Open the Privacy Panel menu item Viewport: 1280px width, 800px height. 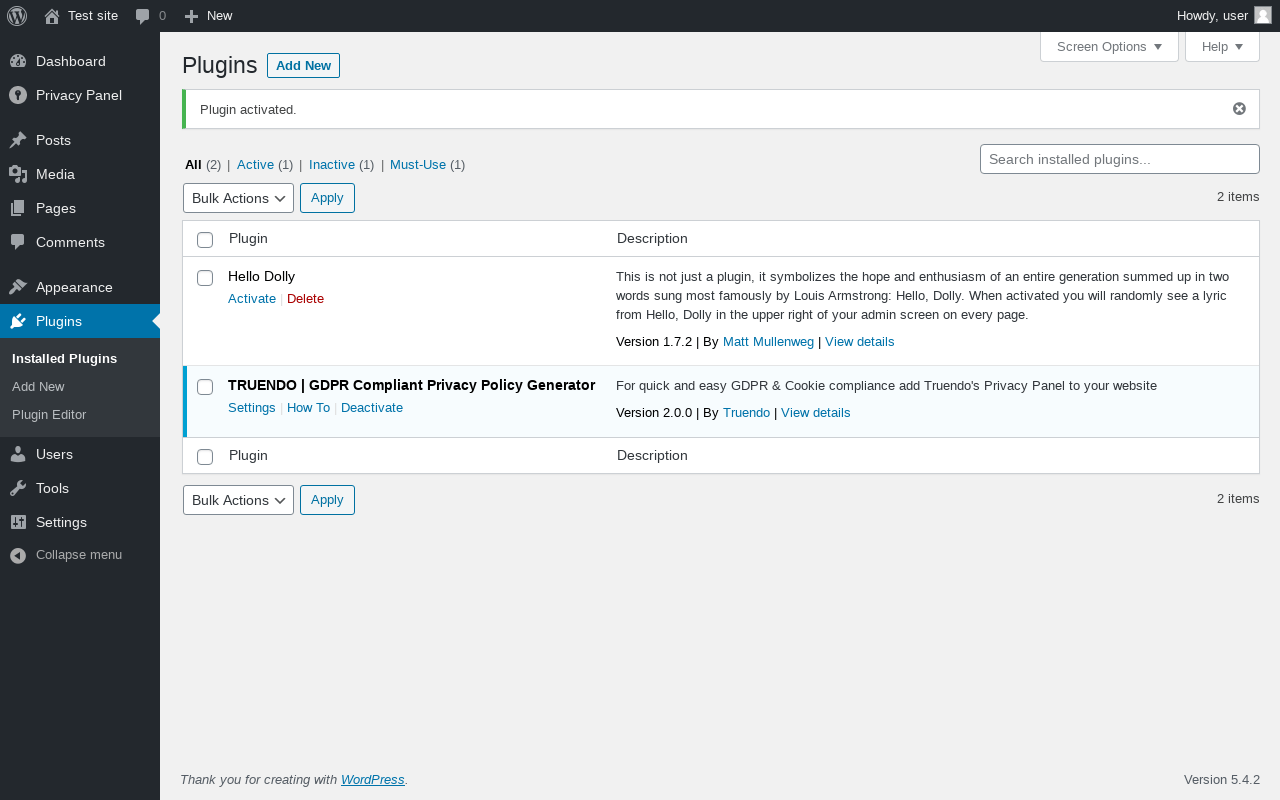(x=80, y=95)
